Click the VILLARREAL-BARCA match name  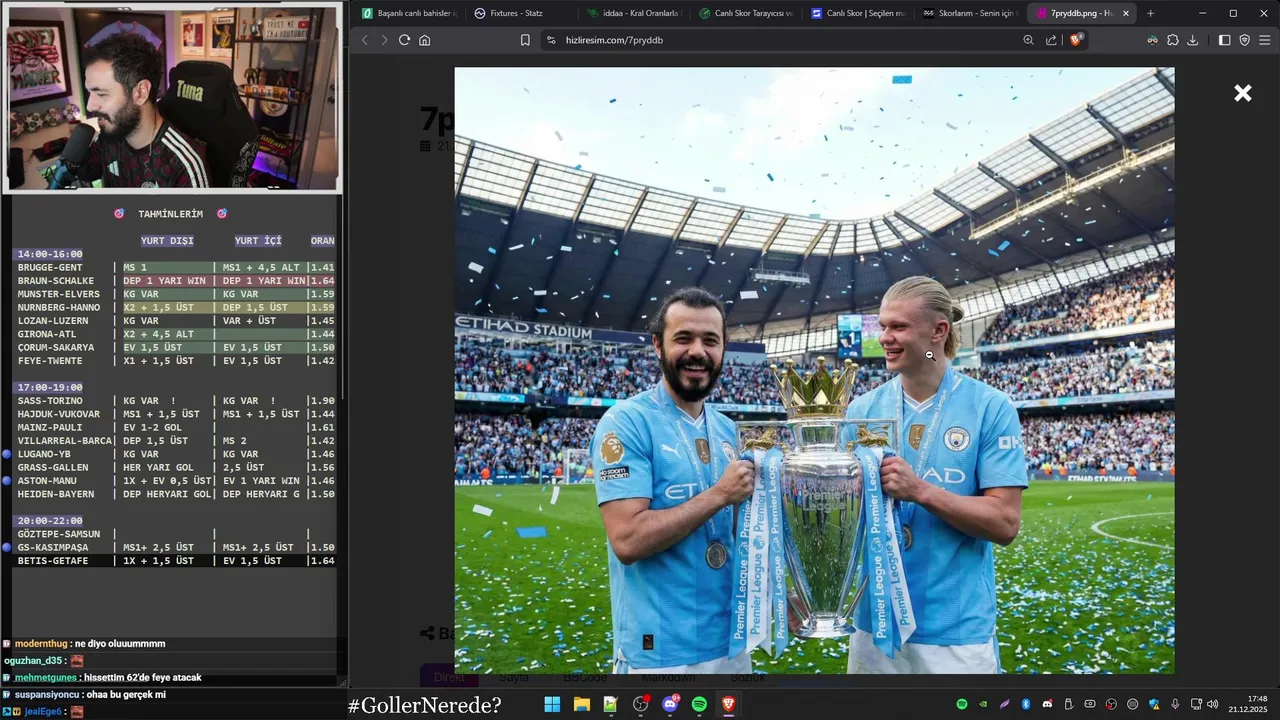[65, 441]
